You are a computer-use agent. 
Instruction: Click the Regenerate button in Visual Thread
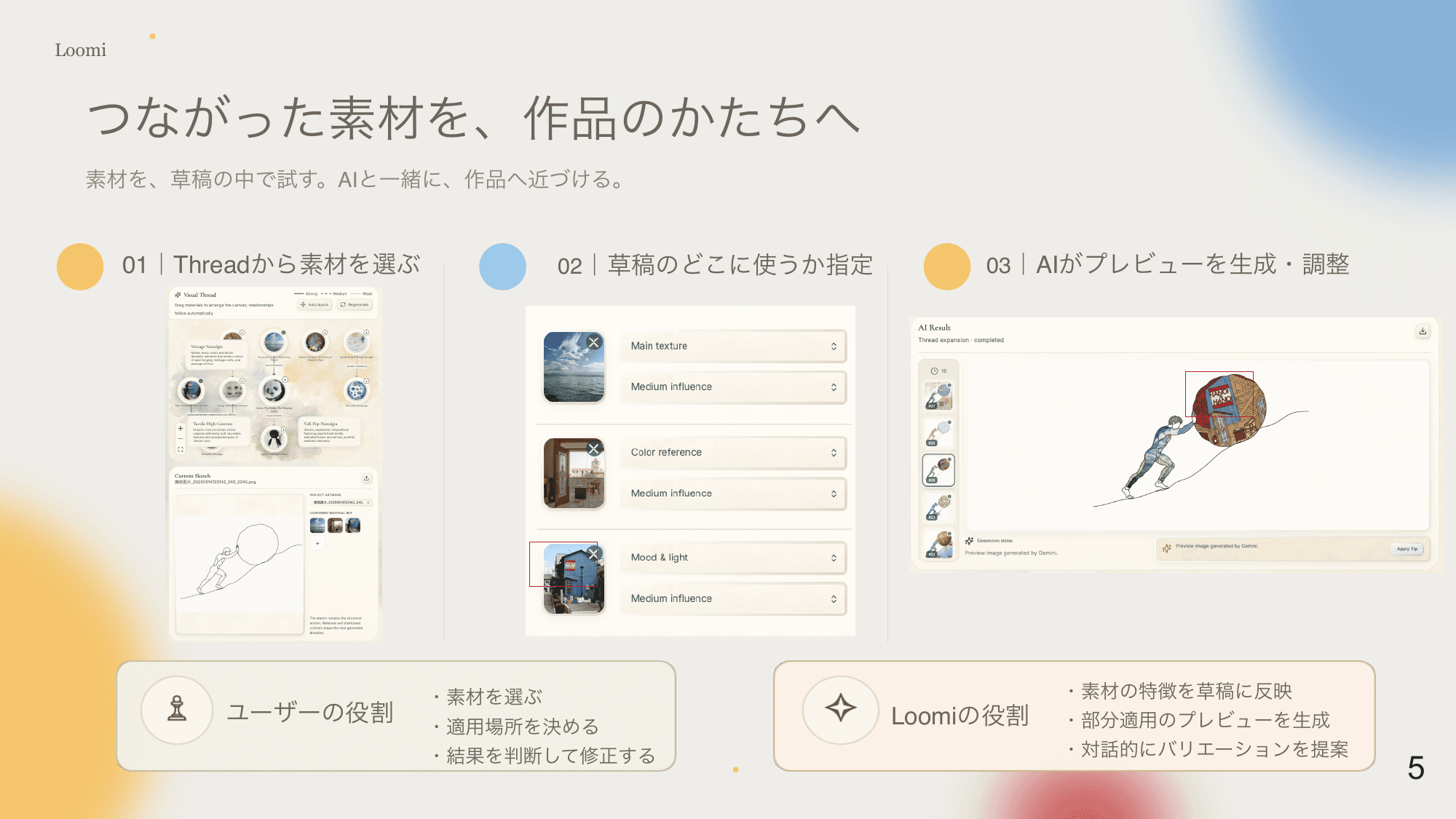(x=355, y=305)
